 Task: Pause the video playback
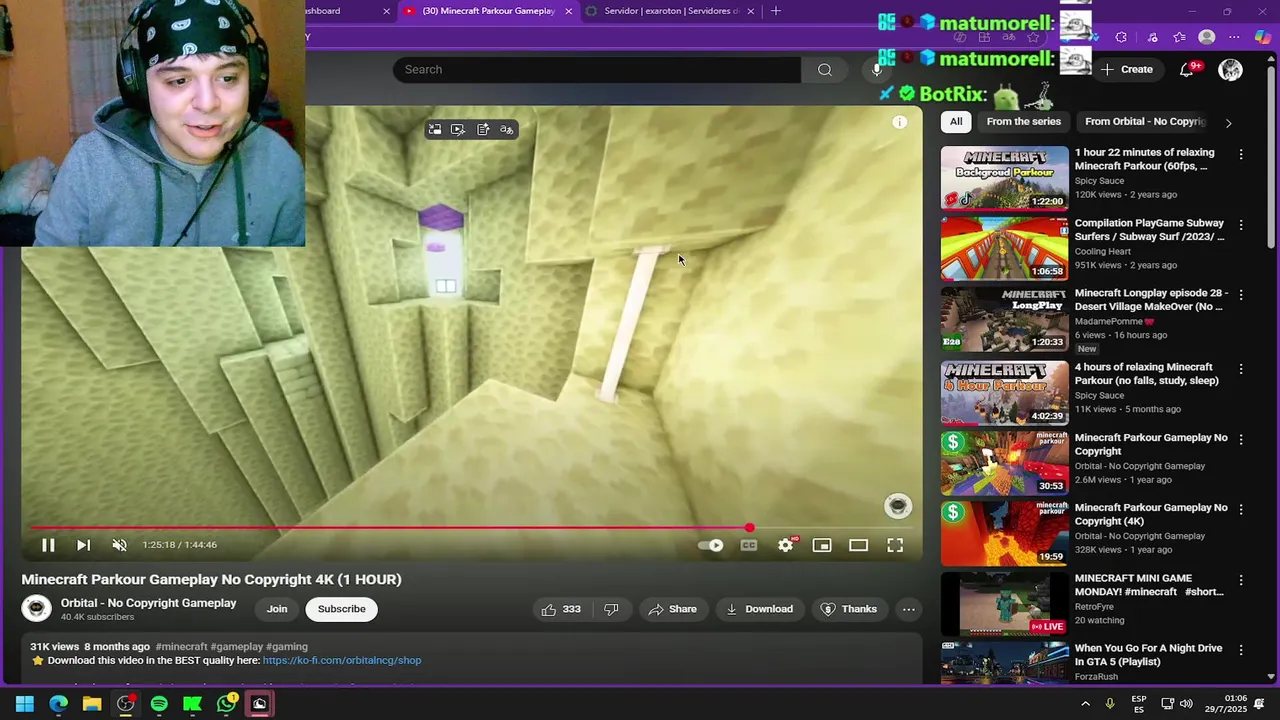click(48, 545)
